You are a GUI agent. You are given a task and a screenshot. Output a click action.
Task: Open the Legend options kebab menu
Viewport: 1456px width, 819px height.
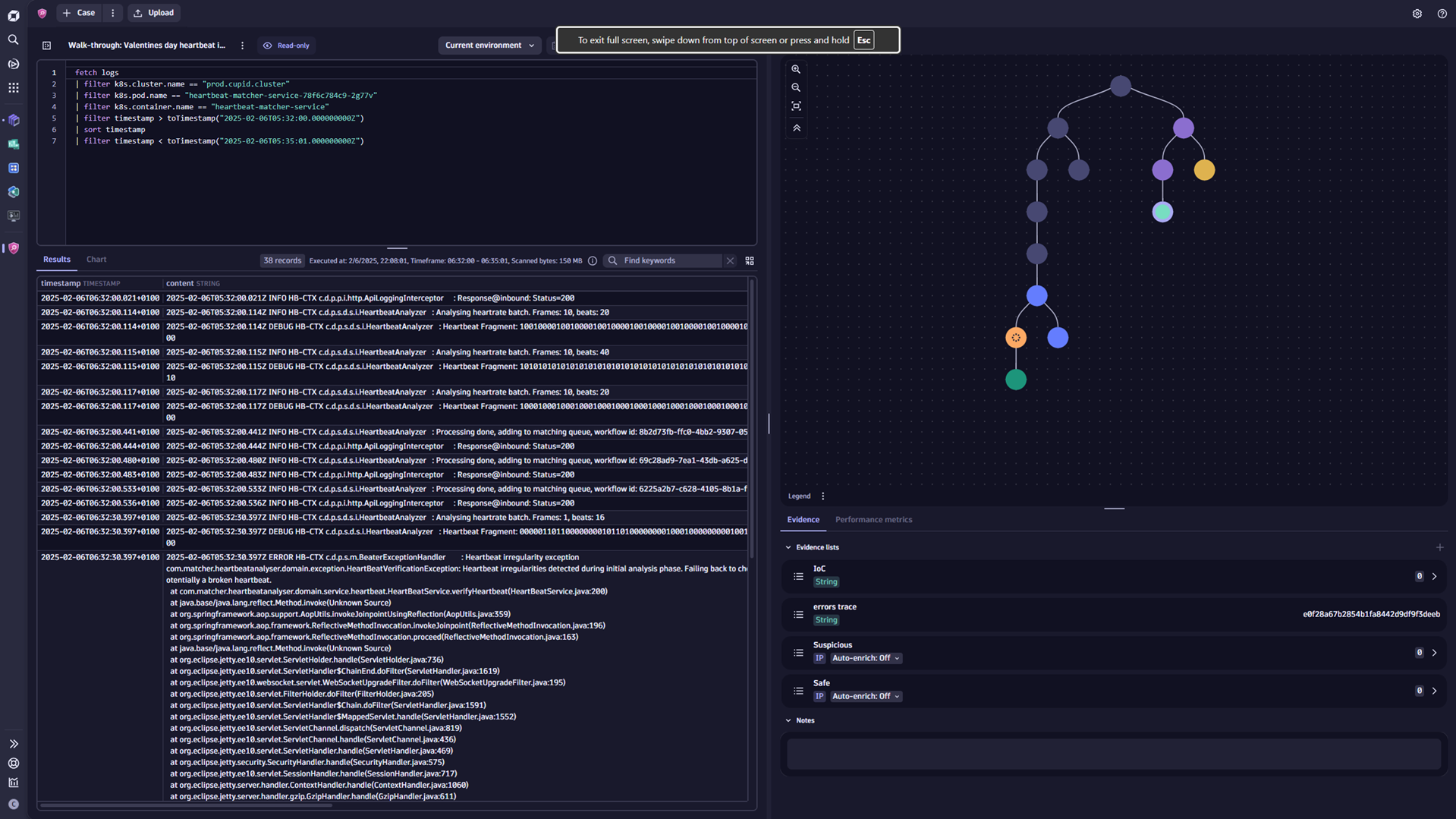click(822, 496)
